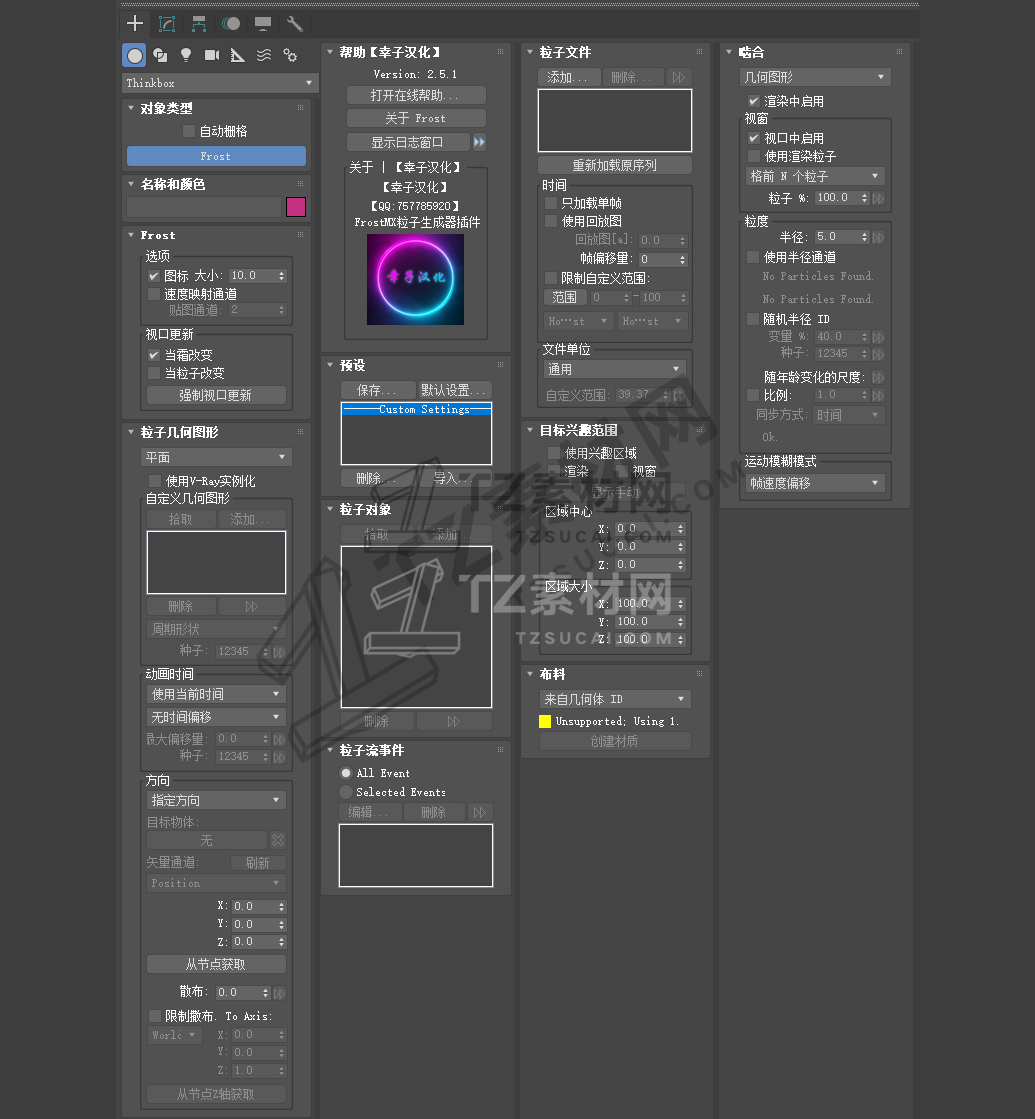Open the 平面 geometry type dropdown
This screenshot has height=1119, width=1035.
(216, 457)
